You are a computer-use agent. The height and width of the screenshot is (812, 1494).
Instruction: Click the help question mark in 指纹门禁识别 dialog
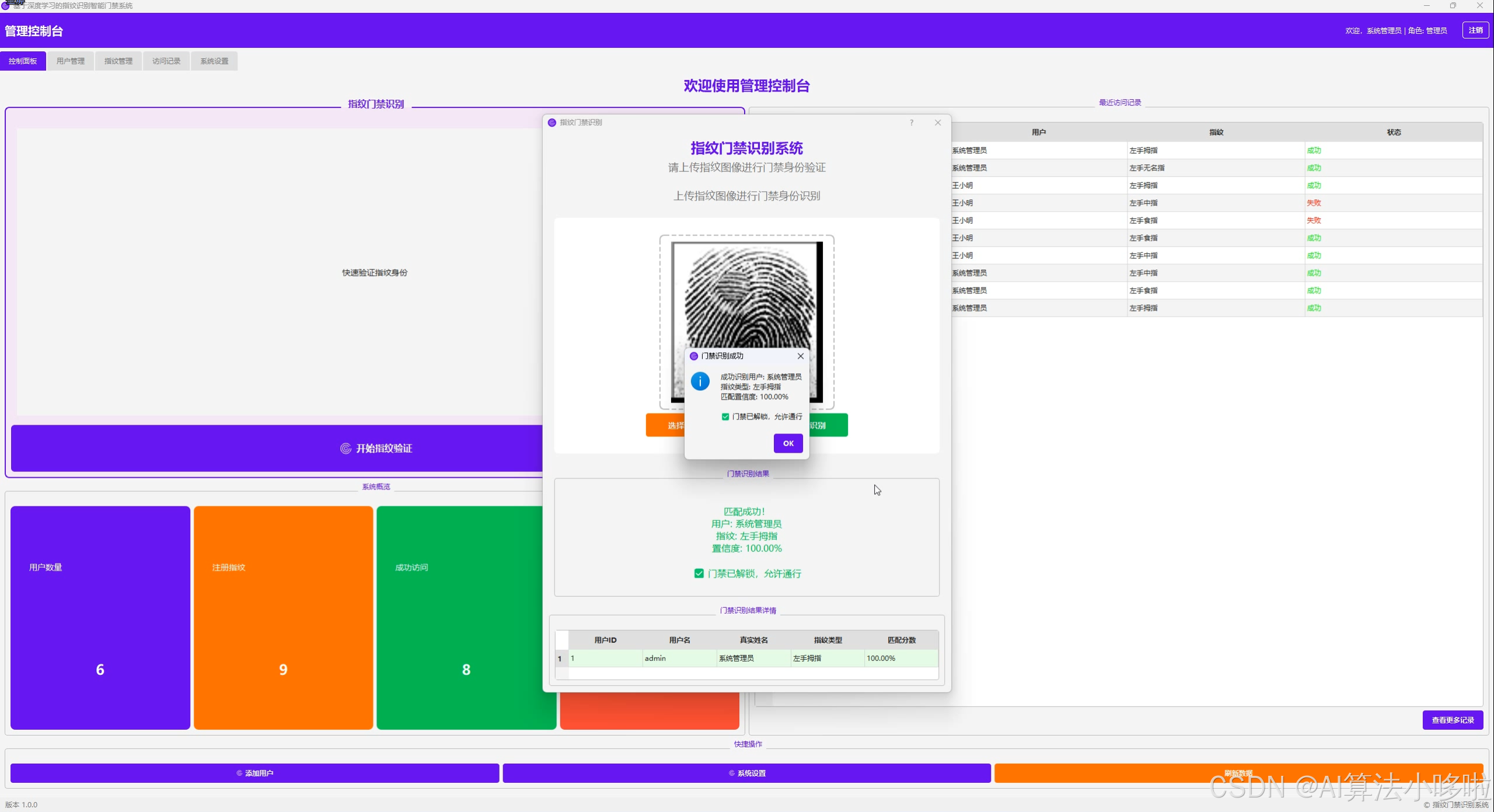912,123
